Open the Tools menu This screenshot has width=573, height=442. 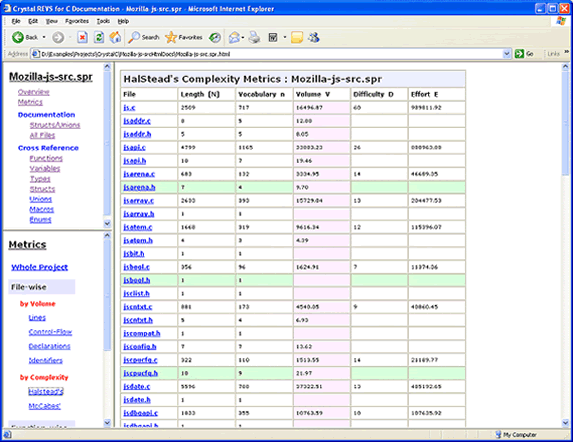[103, 21]
